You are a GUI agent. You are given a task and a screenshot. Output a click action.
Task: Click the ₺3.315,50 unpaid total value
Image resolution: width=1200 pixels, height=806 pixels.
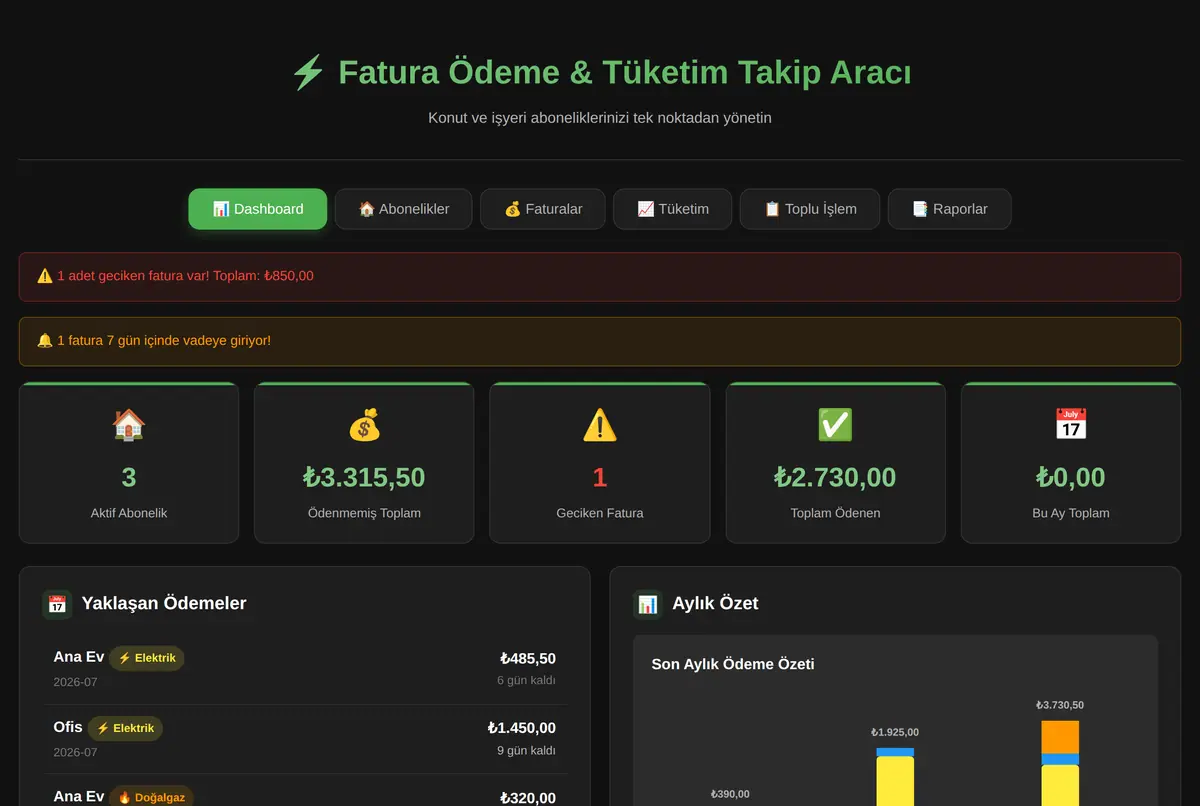coord(364,477)
